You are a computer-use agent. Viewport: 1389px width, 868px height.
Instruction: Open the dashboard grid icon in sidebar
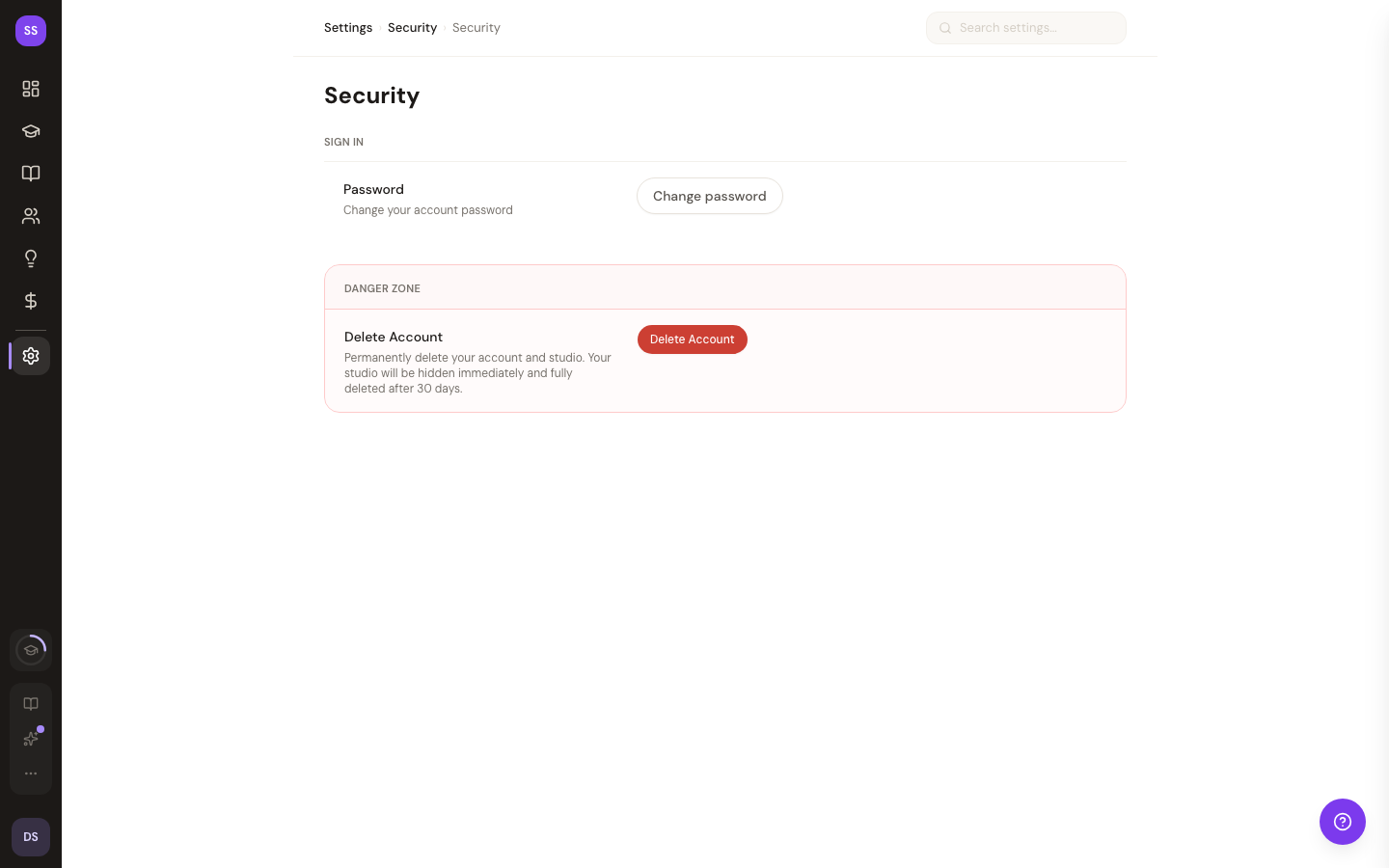31,89
